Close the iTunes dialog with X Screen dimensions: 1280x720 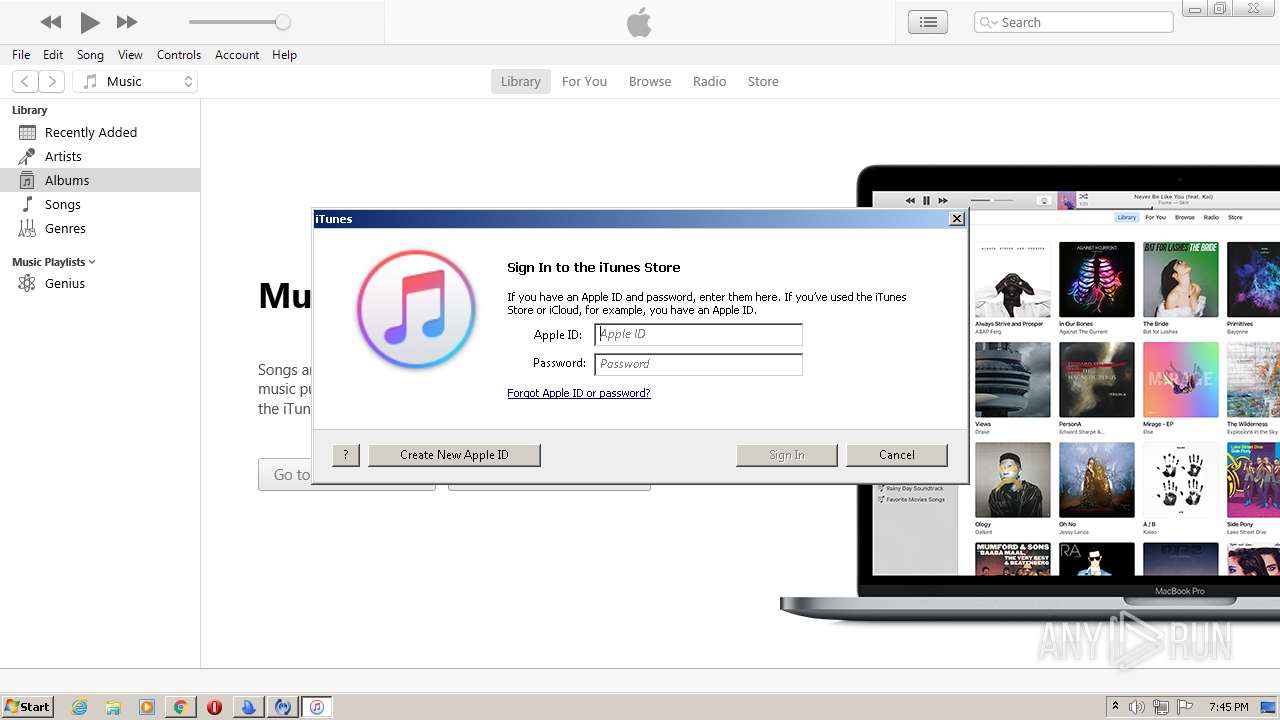point(957,219)
